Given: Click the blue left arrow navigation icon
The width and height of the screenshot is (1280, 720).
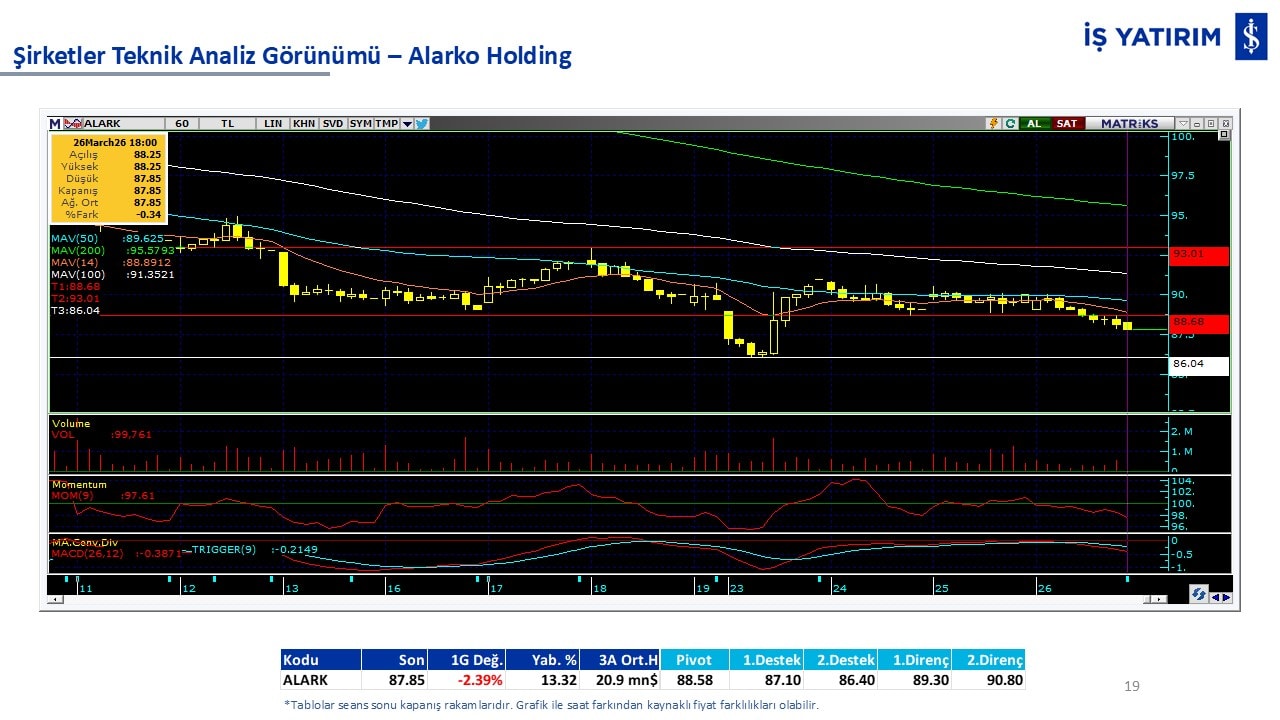Looking at the screenshot, I should pyautogui.click(x=1215, y=597).
